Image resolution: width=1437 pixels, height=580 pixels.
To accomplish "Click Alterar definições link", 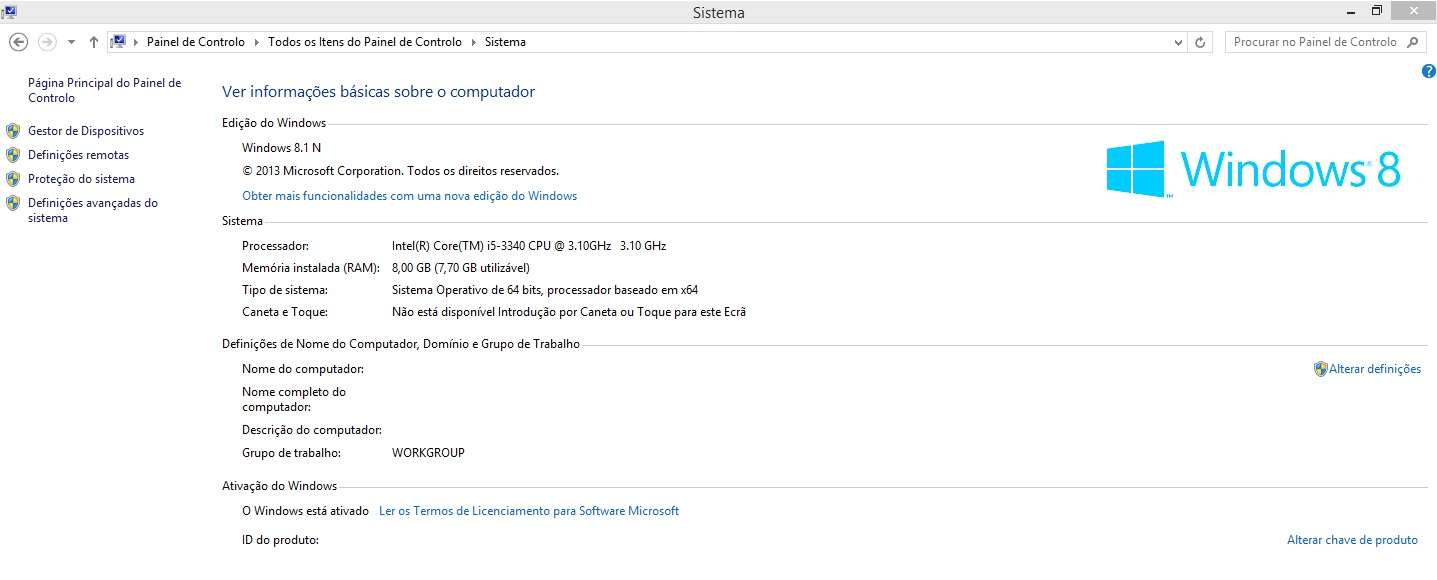I will (1375, 369).
